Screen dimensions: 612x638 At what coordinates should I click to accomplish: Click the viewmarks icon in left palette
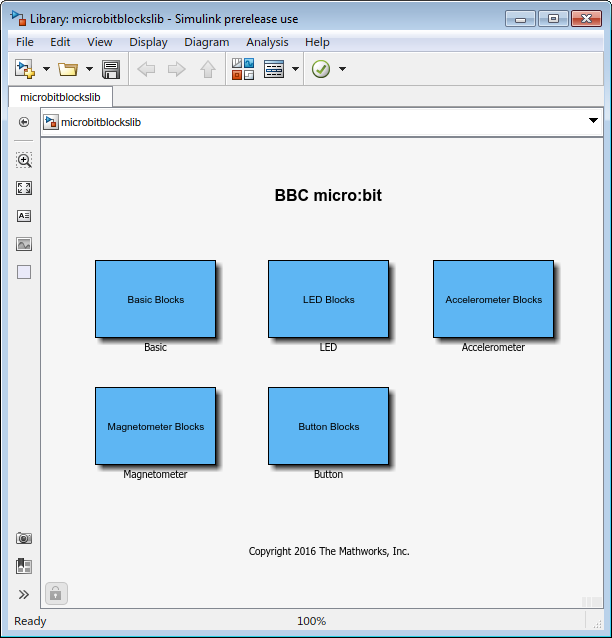tap(24, 566)
